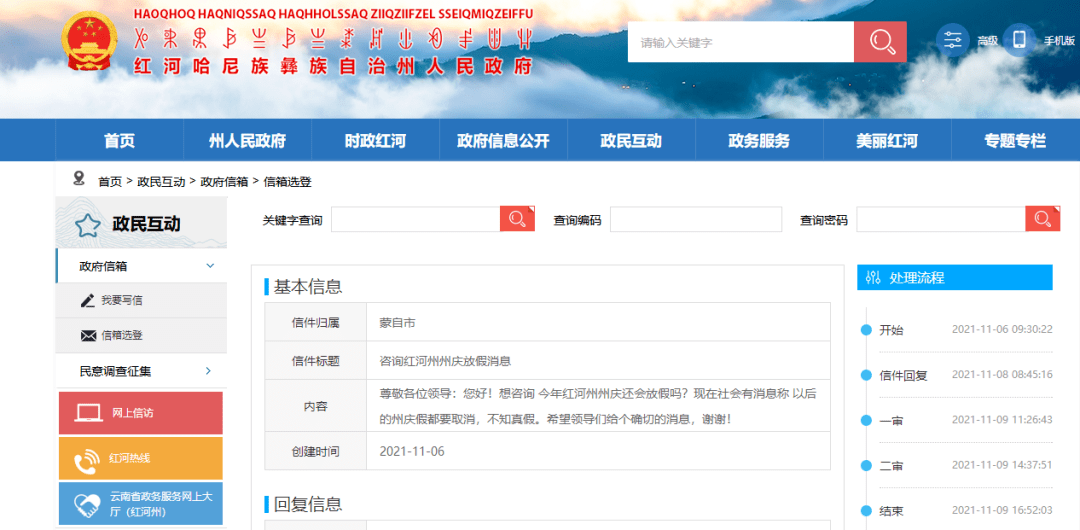Image resolution: width=1080 pixels, height=530 pixels.
Task: Focus the 查询密码 input field
Action: [941, 219]
